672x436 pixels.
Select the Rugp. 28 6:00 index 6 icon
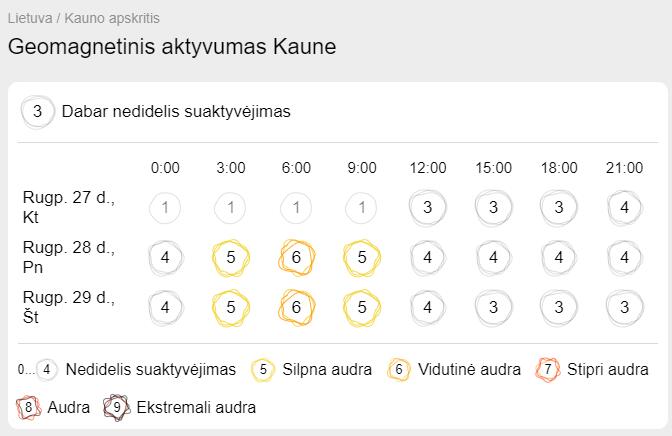click(296, 257)
